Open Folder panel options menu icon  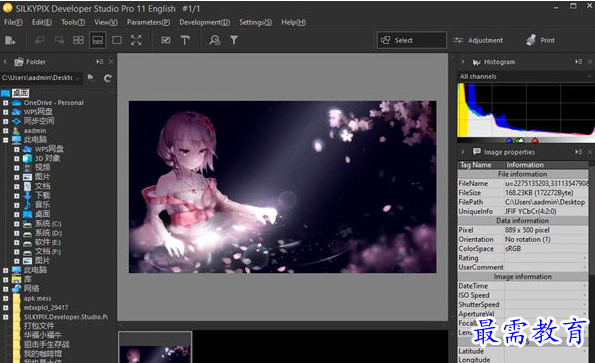click(99, 61)
